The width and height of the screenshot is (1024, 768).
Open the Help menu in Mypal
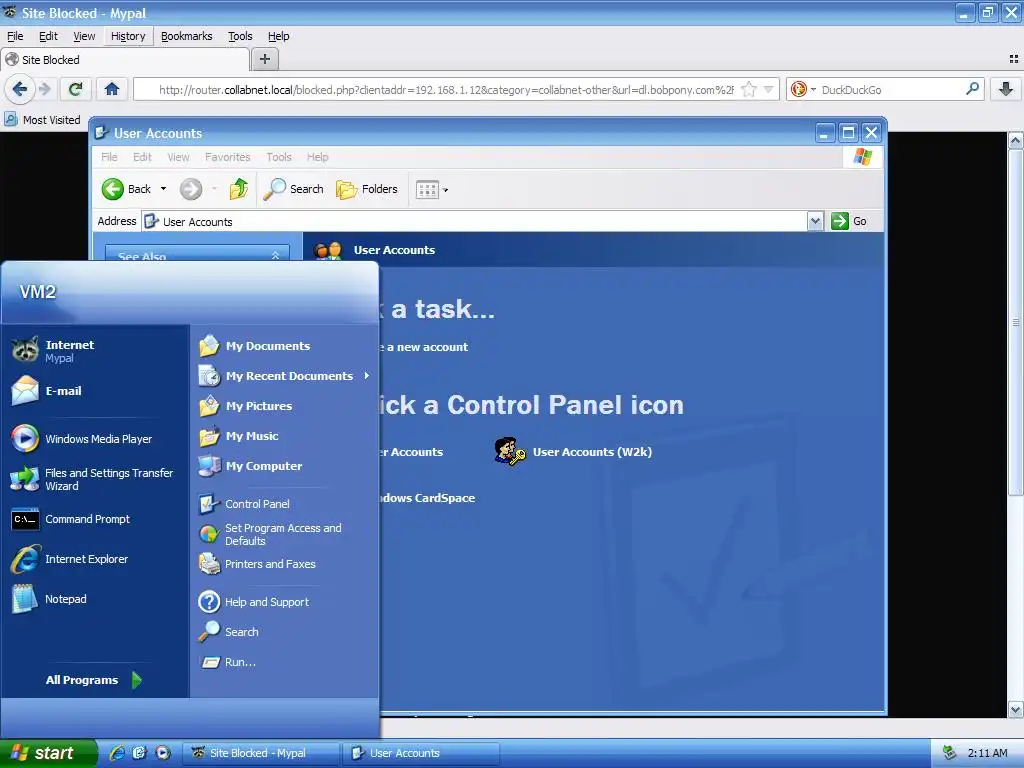click(278, 36)
